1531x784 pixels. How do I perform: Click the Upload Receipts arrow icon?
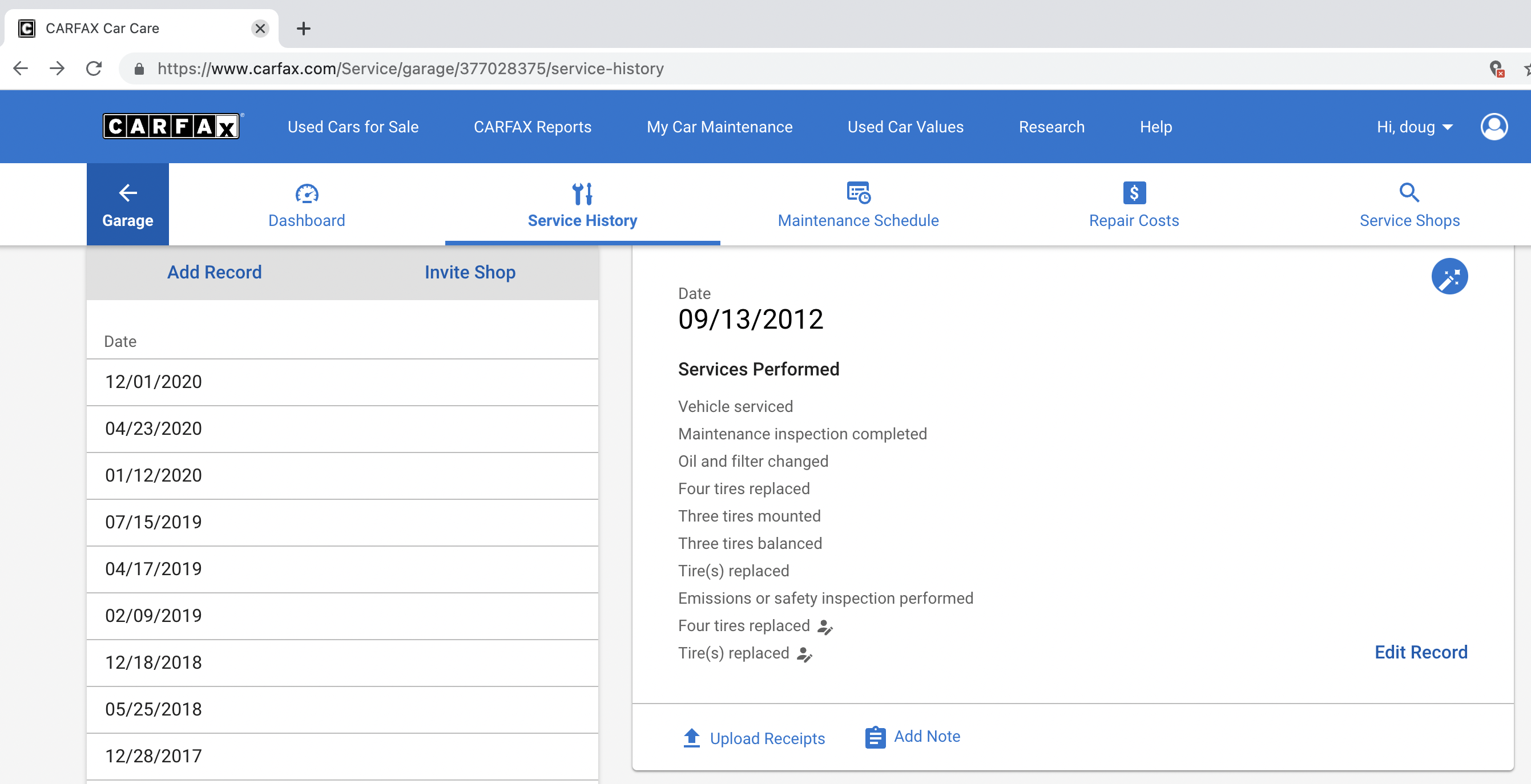[x=691, y=738]
